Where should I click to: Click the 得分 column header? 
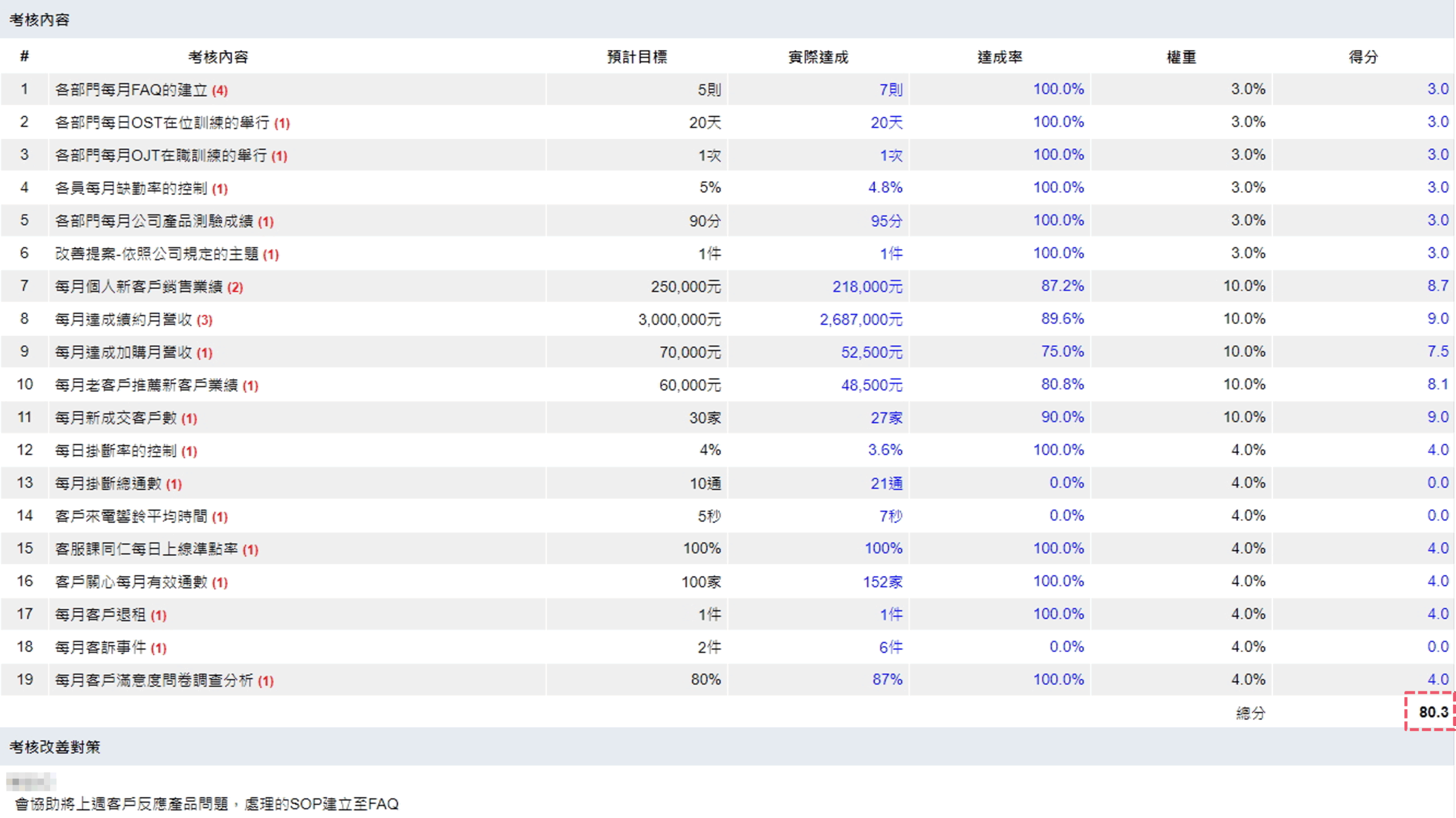click(x=1363, y=57)
